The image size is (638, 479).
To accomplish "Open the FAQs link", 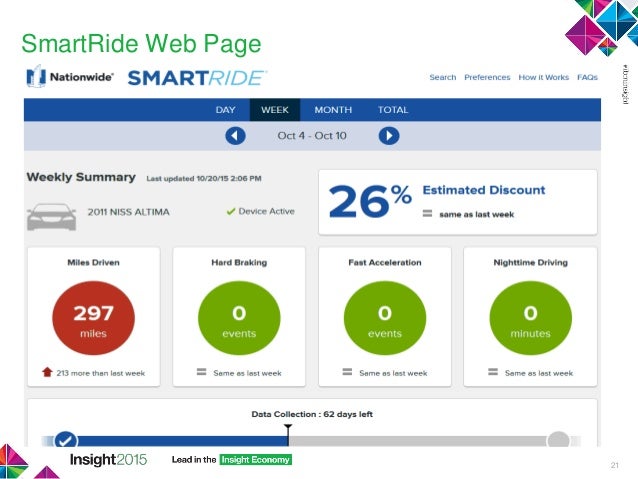I will (587, 77).
